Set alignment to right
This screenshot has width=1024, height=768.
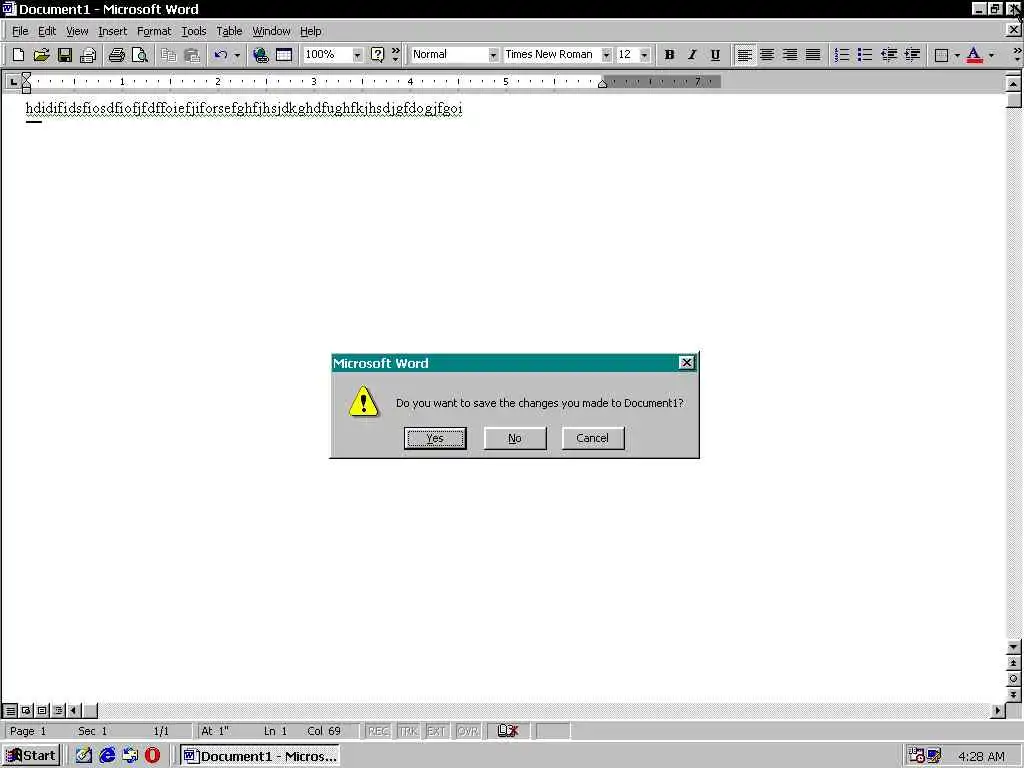tap(790, 55)
